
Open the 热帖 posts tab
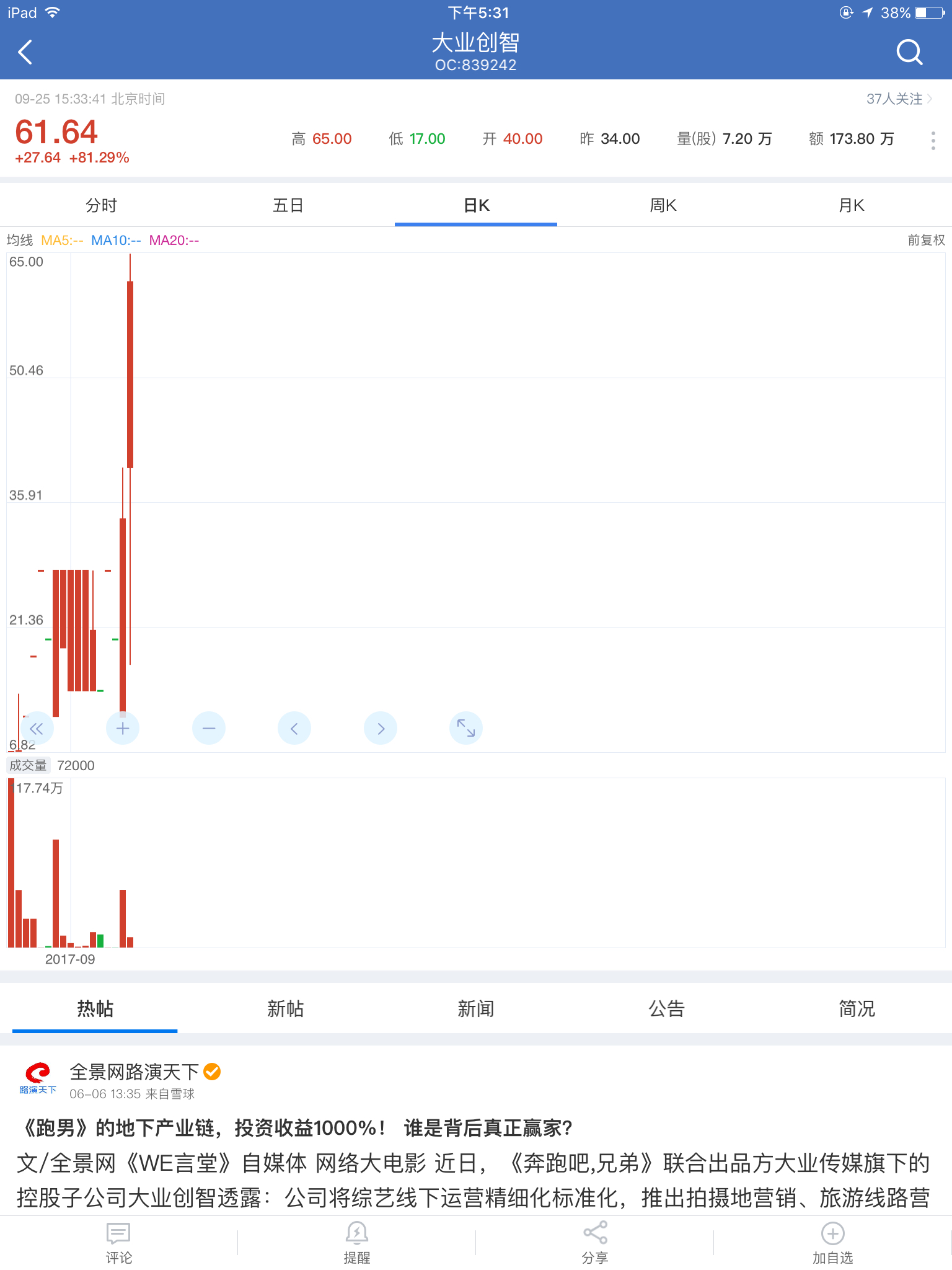coord(95,1009)
